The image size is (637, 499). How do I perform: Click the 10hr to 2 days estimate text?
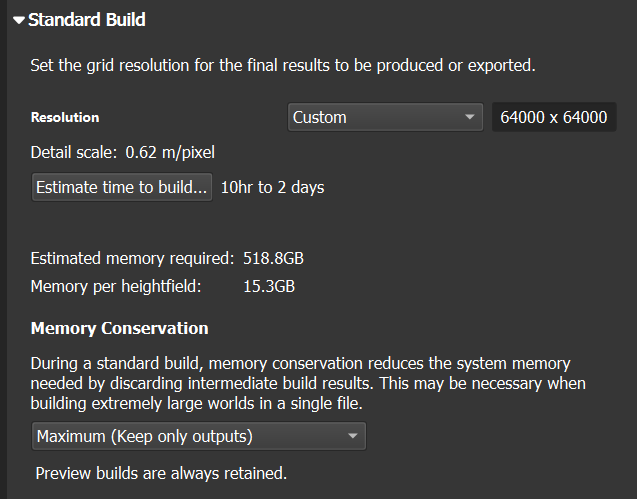pyautogui.click(x=272, y=187)
